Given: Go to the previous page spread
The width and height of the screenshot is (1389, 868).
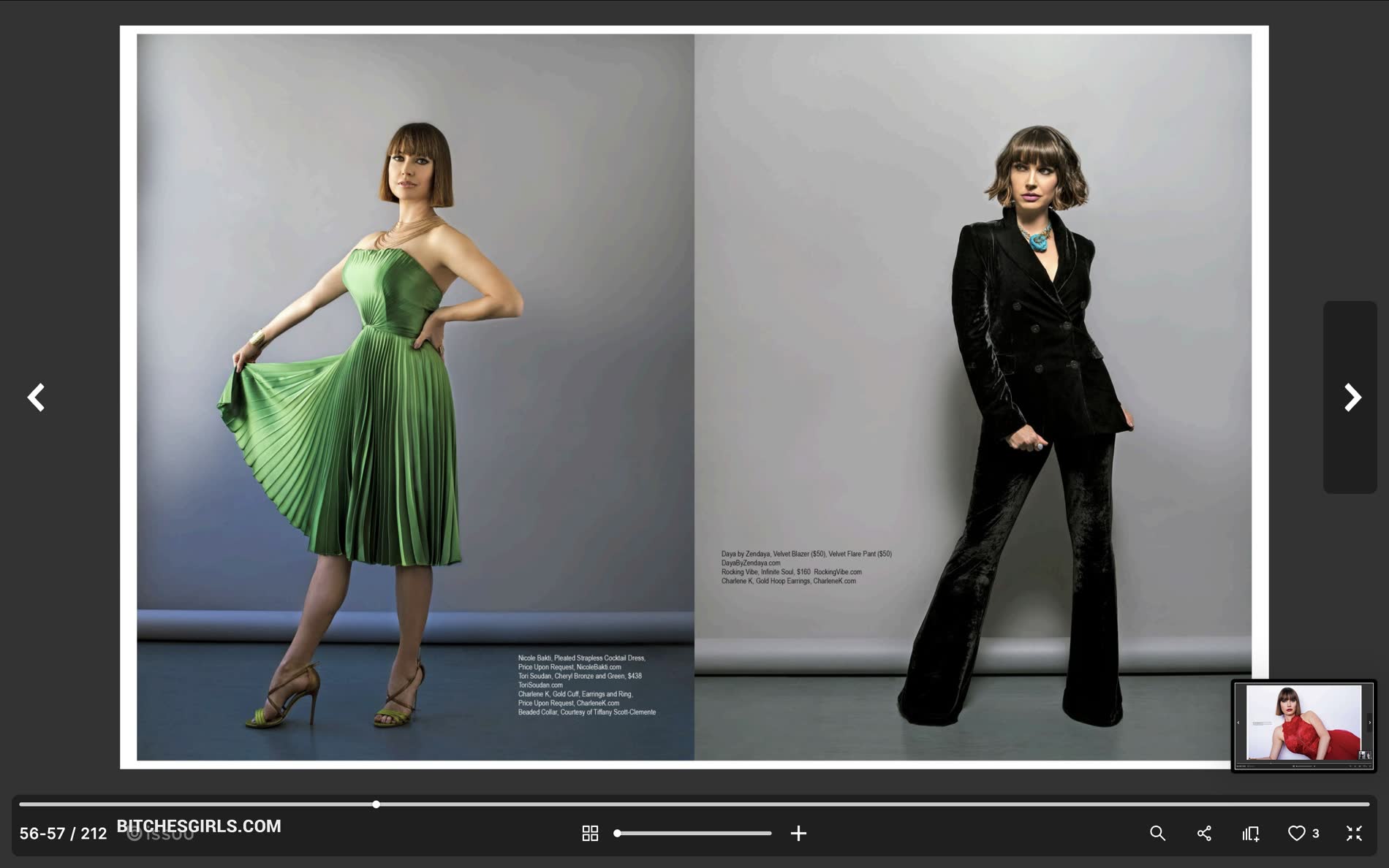Looking at the screenshot, I should pos(36,397).
